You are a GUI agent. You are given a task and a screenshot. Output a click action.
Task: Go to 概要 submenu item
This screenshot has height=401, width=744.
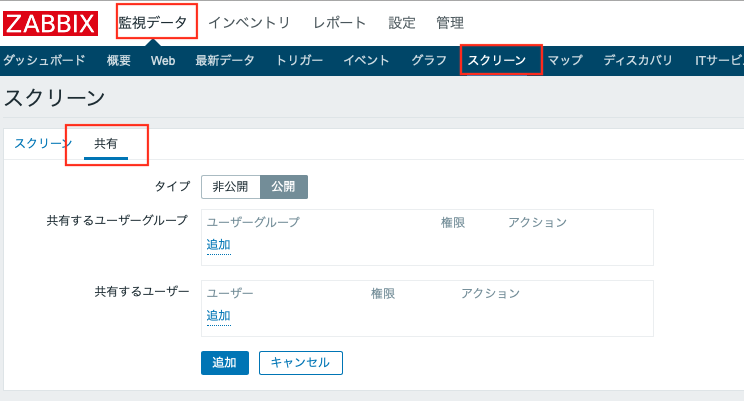click(119, 60)
